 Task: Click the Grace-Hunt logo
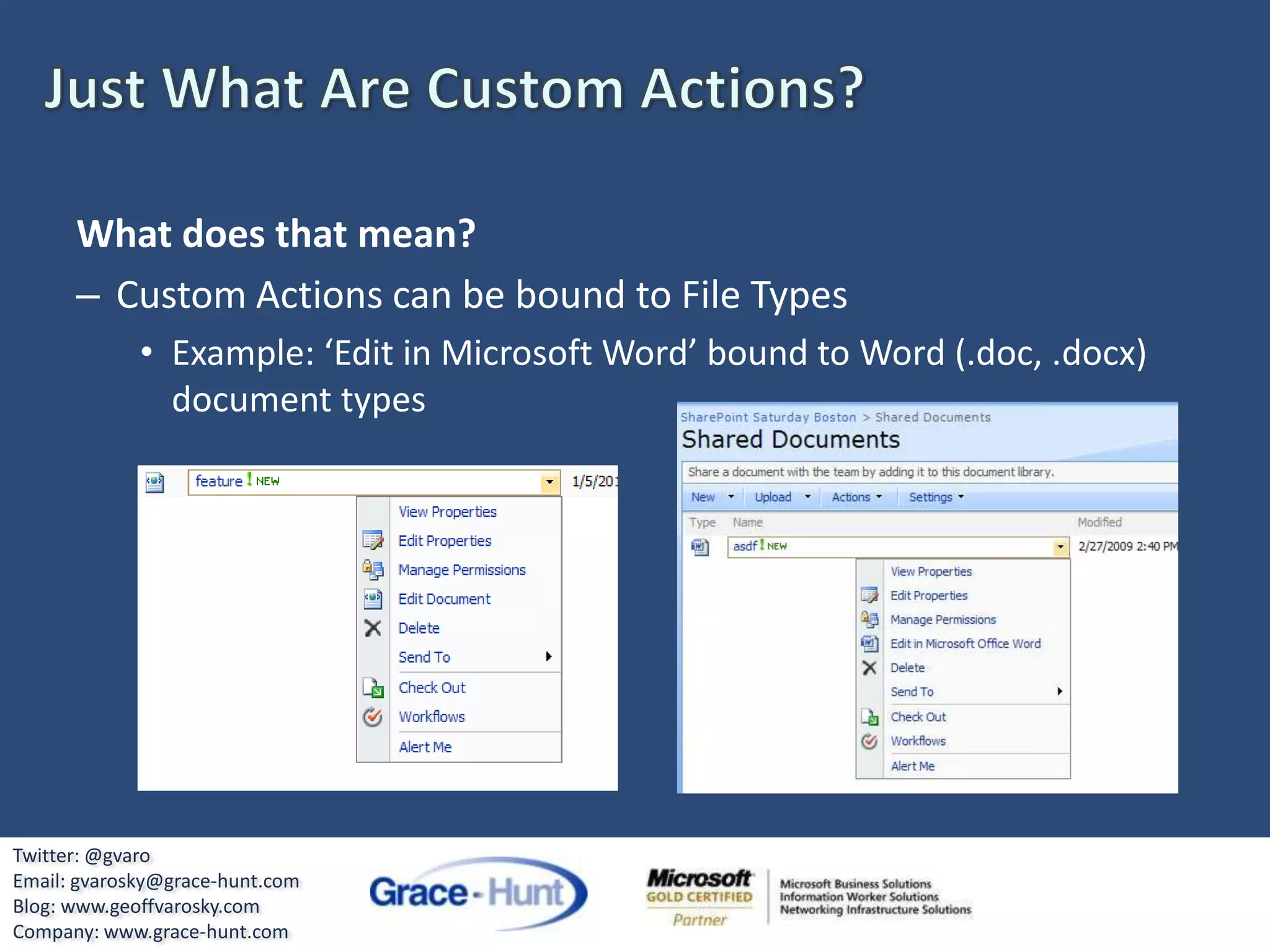pyautogui.click(x=477, y=893)
